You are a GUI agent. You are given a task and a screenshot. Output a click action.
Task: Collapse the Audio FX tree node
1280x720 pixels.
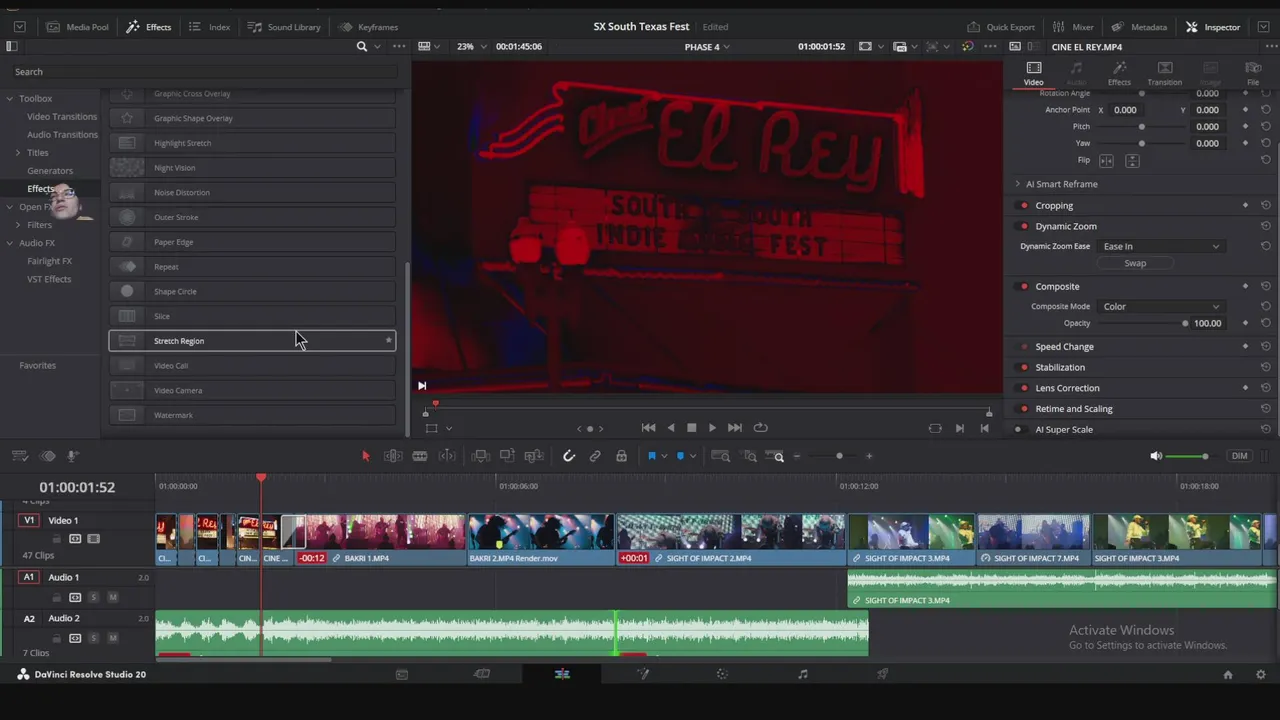click(x=9, y=243)
